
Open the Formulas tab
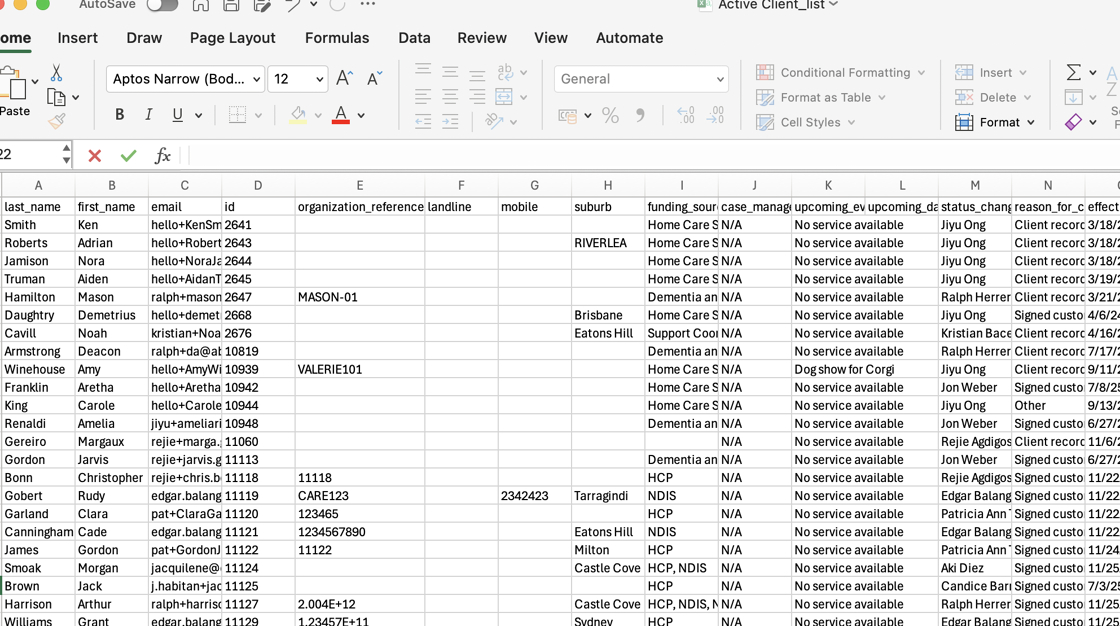point(337,38)
